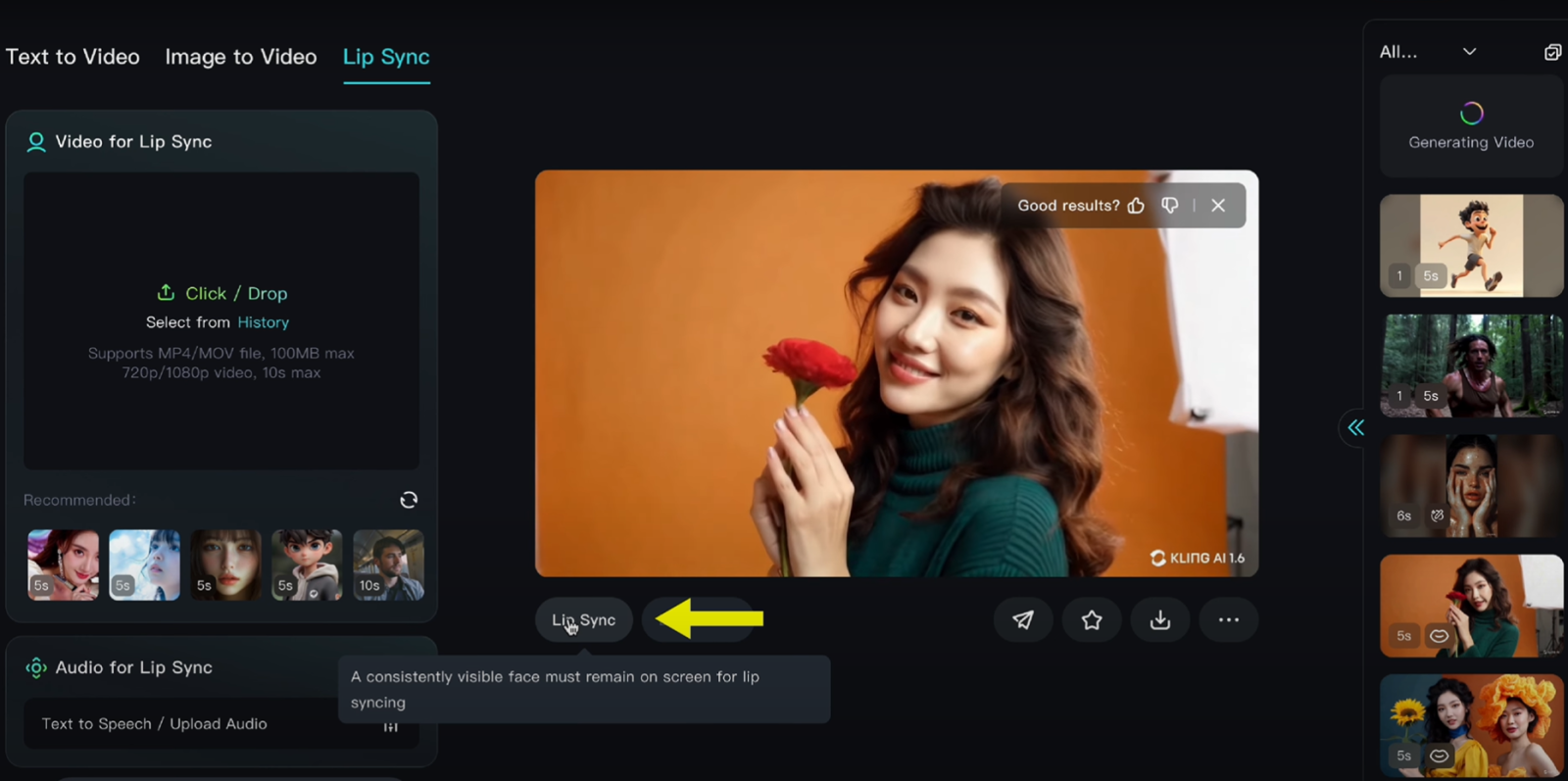Screen dimensions: 1568x781
Task: Pick the second recommended video with blue sky
Action: (145, 564)
